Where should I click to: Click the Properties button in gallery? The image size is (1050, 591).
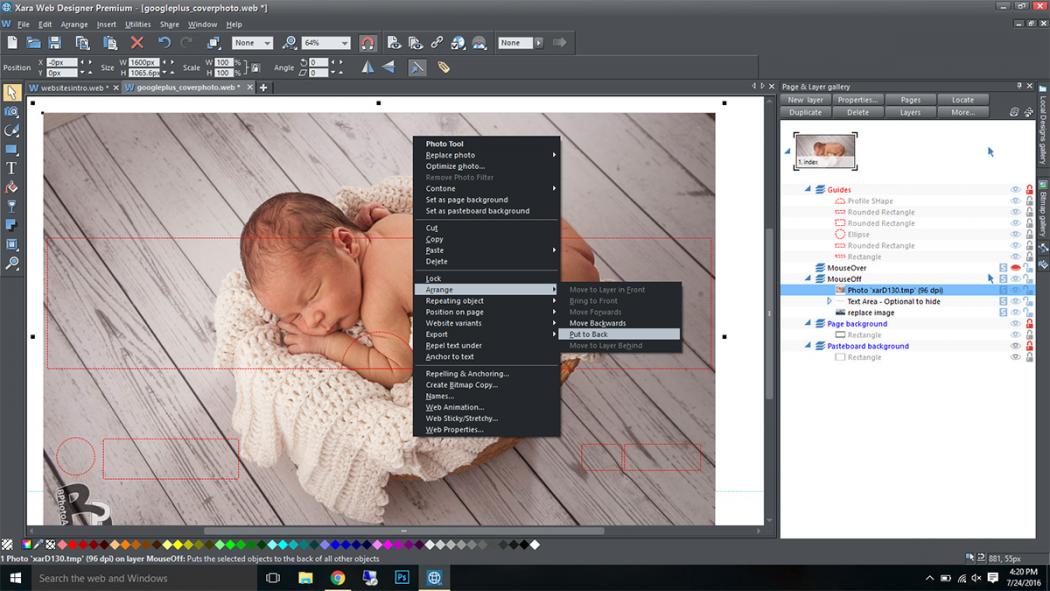tap(858, 100)
